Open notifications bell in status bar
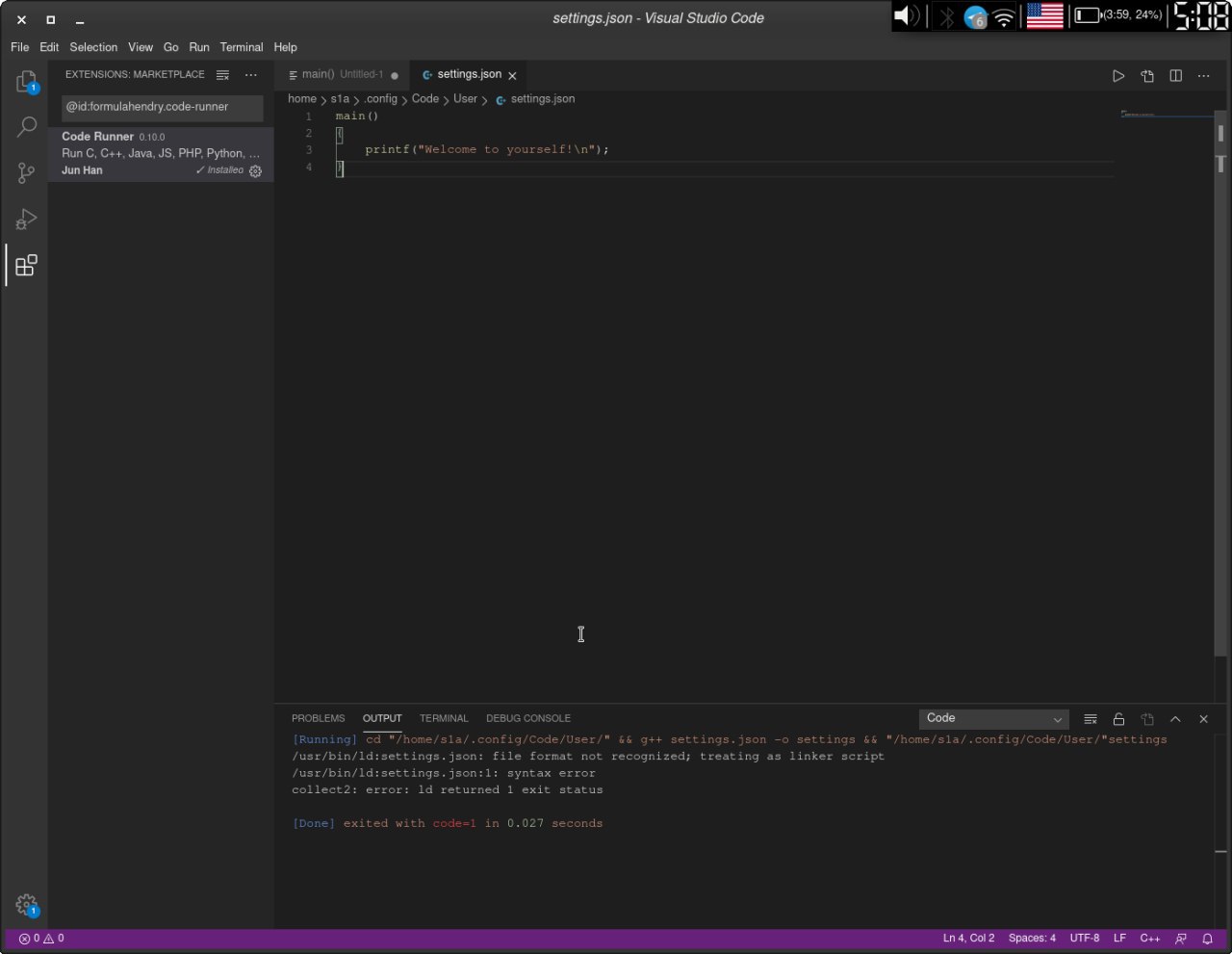Screen dimensions: 1232x954 [1207, 939]
